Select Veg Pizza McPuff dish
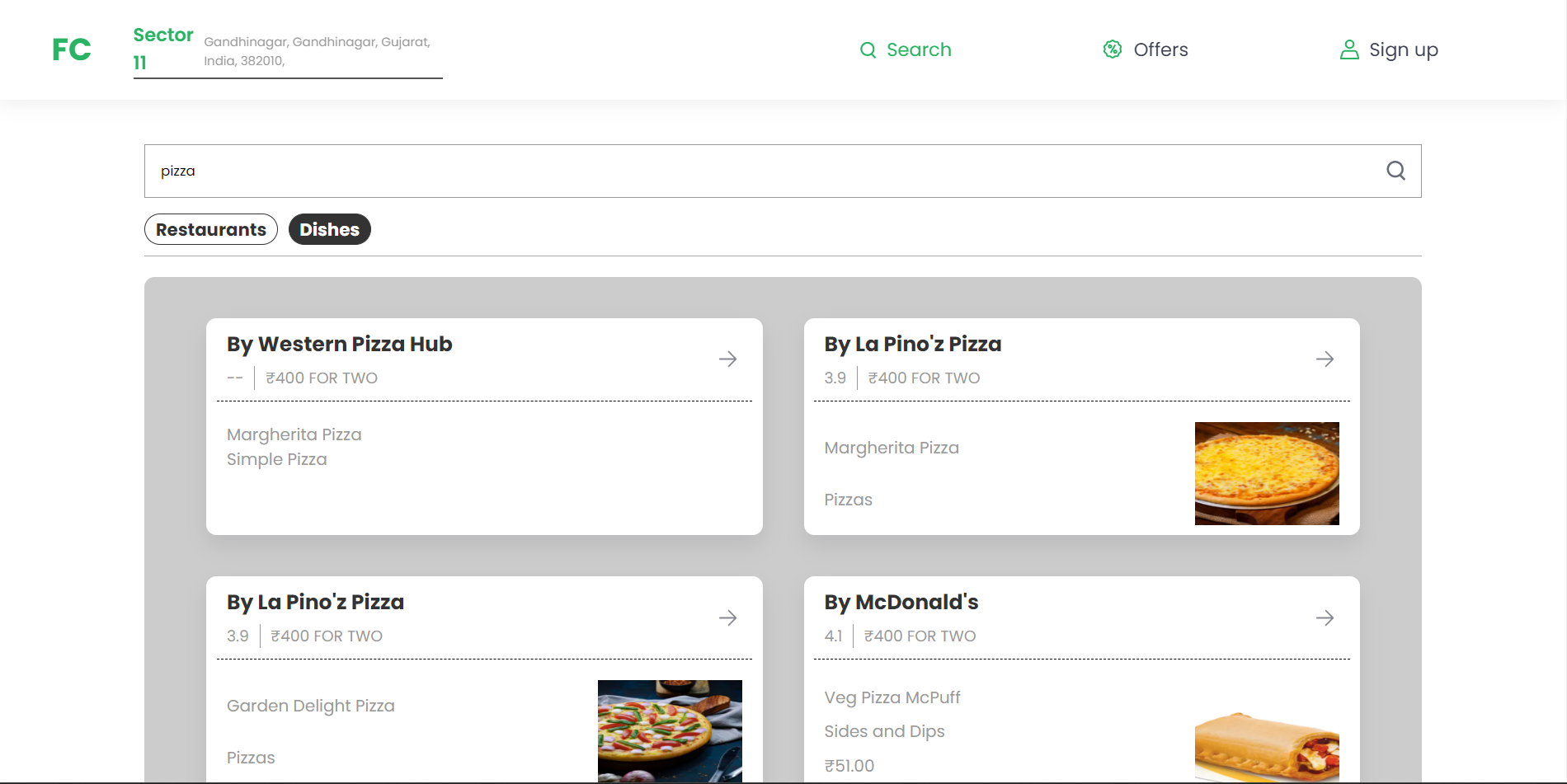Image resolution: width=1567 pixels, height=784 pixels. (x=892, y=697)
